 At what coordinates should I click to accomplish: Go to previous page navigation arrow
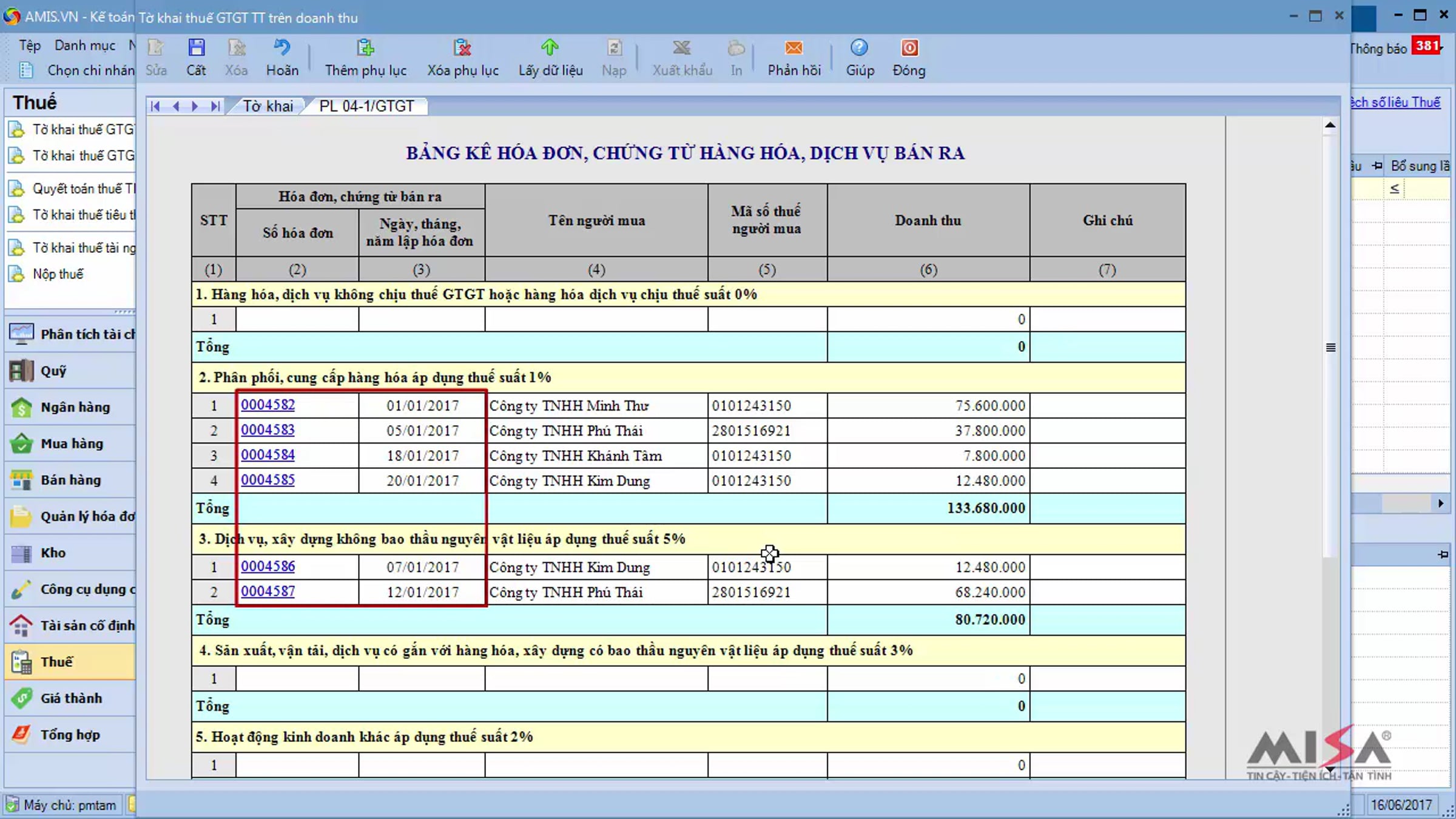(x=176, y=106)
